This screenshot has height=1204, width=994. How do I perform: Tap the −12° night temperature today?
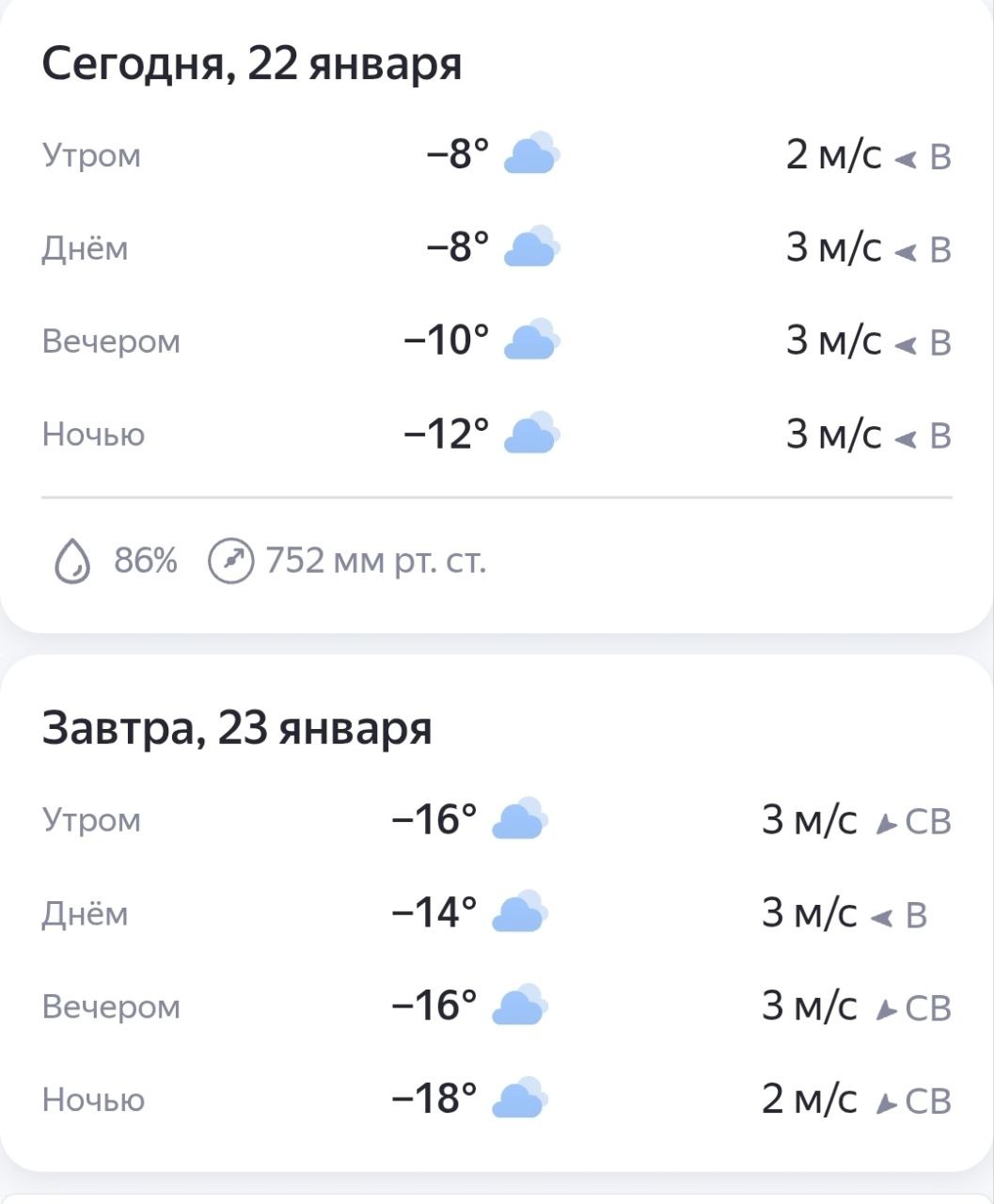[447, 434]
